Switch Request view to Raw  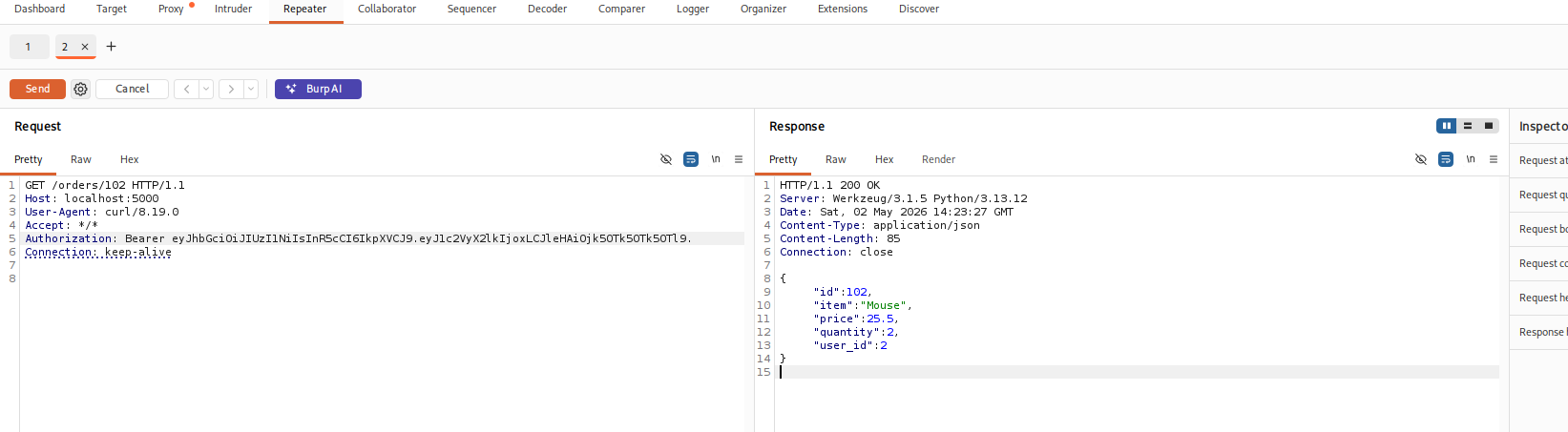(81, 159)
